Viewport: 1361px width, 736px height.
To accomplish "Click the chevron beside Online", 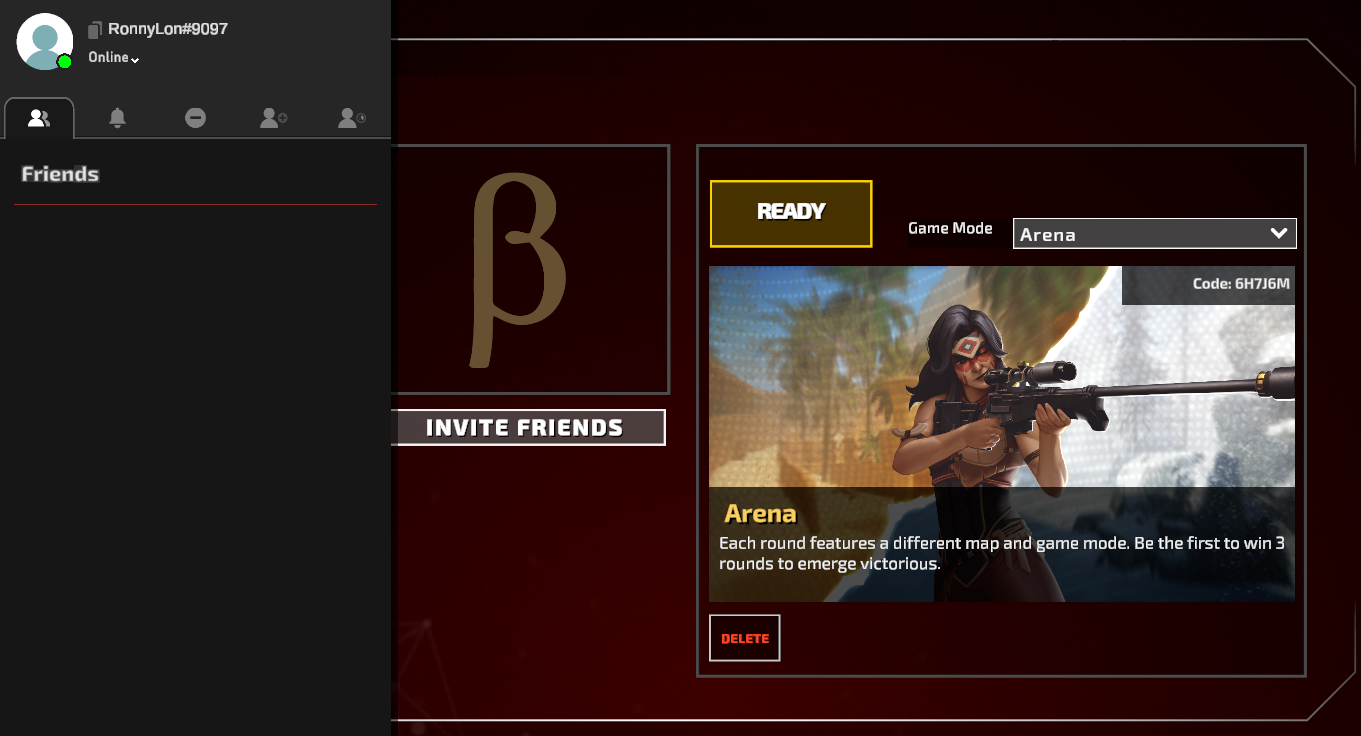I will click(135, 60).
